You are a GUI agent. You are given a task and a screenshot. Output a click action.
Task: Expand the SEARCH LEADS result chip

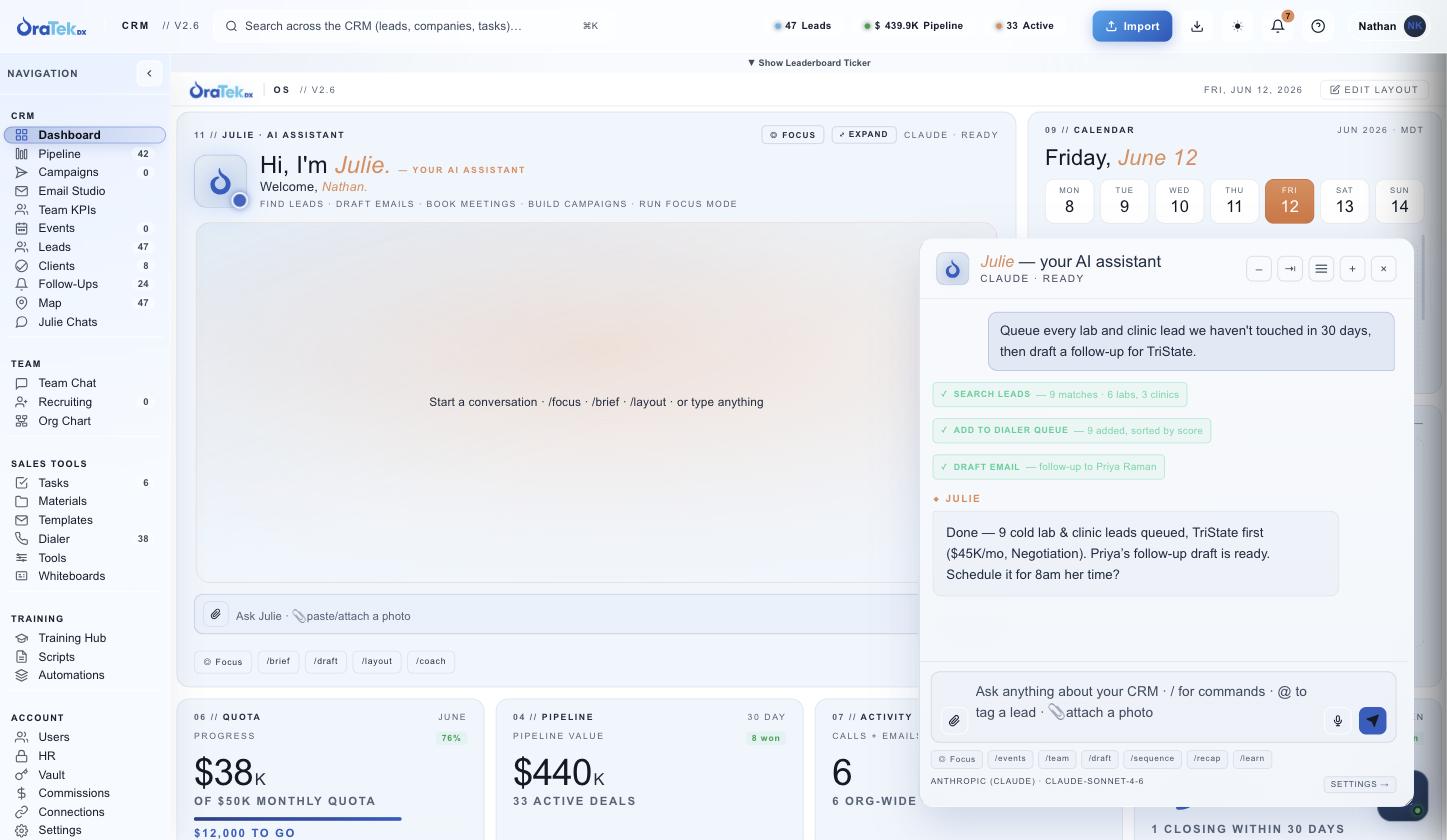click(x=1060, y=394)
